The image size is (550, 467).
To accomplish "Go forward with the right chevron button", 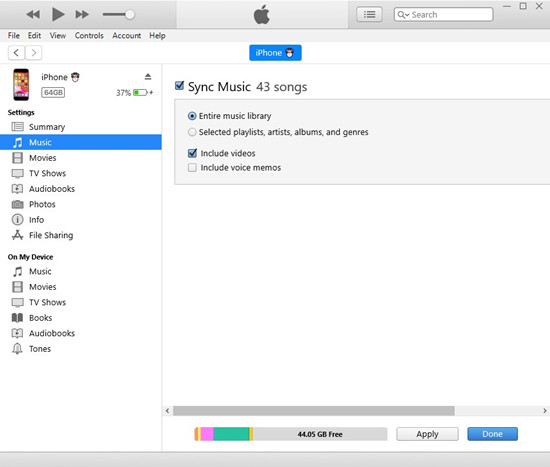I will [x=34, y=53].
